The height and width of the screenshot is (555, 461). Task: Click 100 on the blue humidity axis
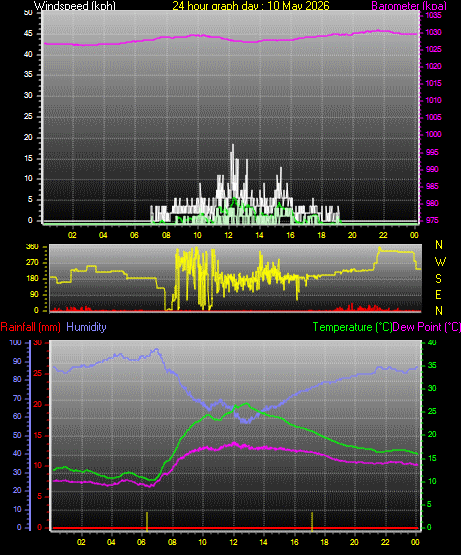(x=16, y=342)
